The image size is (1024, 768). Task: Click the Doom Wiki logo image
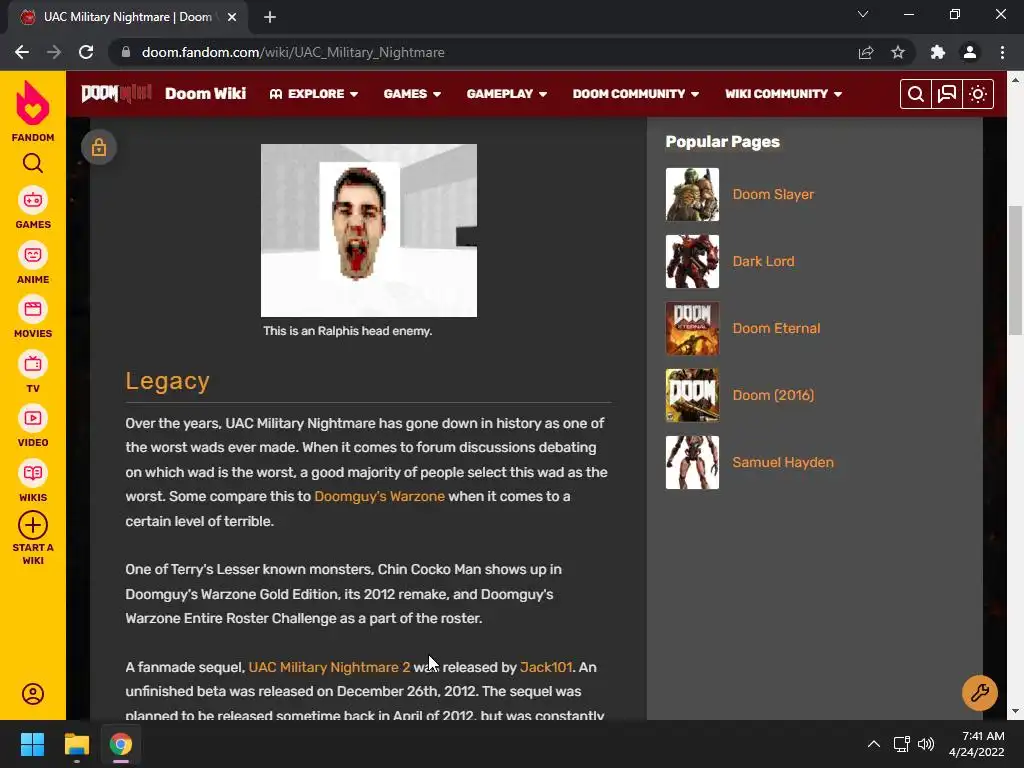tap(116, 93)
